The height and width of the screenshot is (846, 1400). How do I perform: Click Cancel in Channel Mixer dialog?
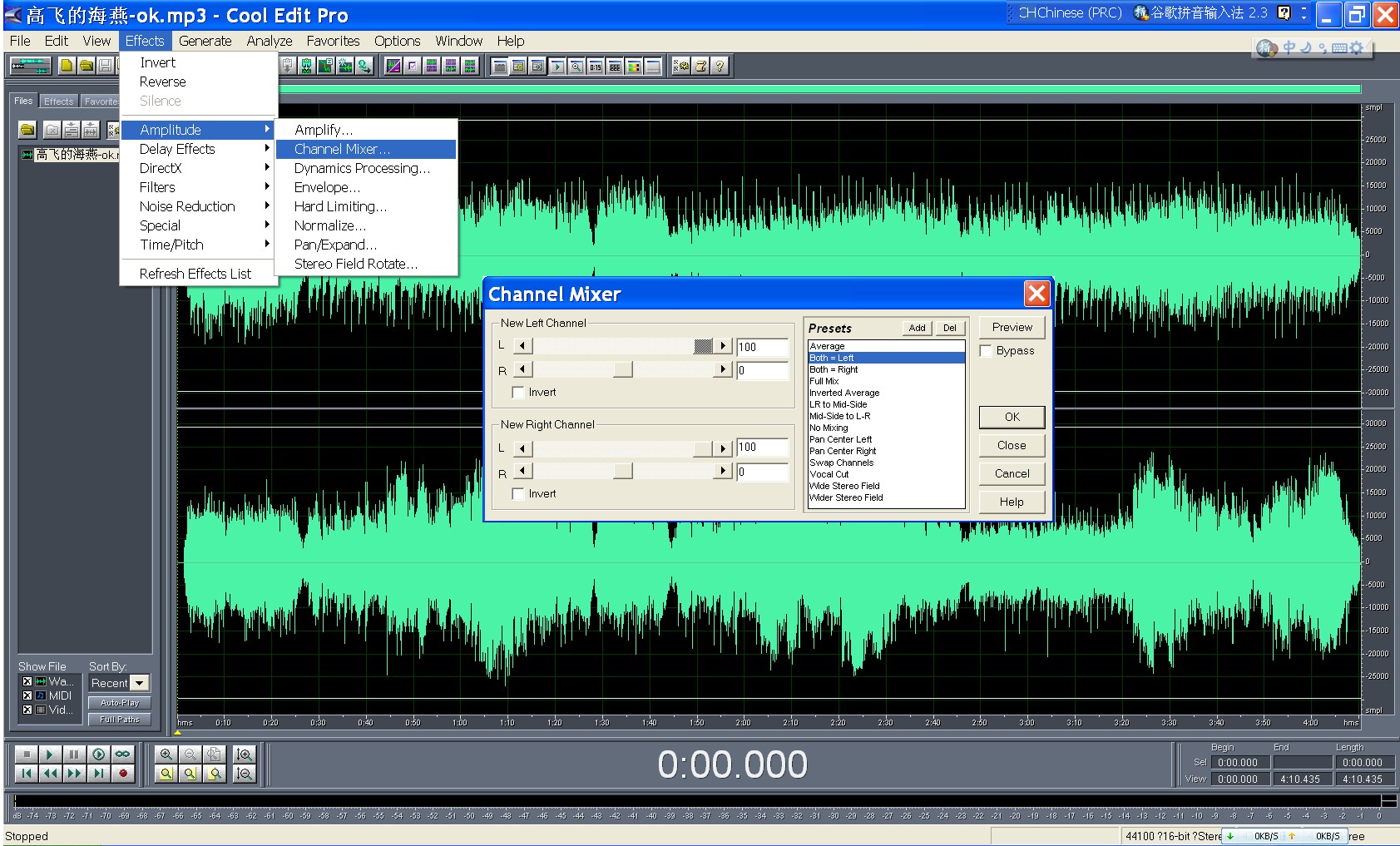(x=1012, y=474)
